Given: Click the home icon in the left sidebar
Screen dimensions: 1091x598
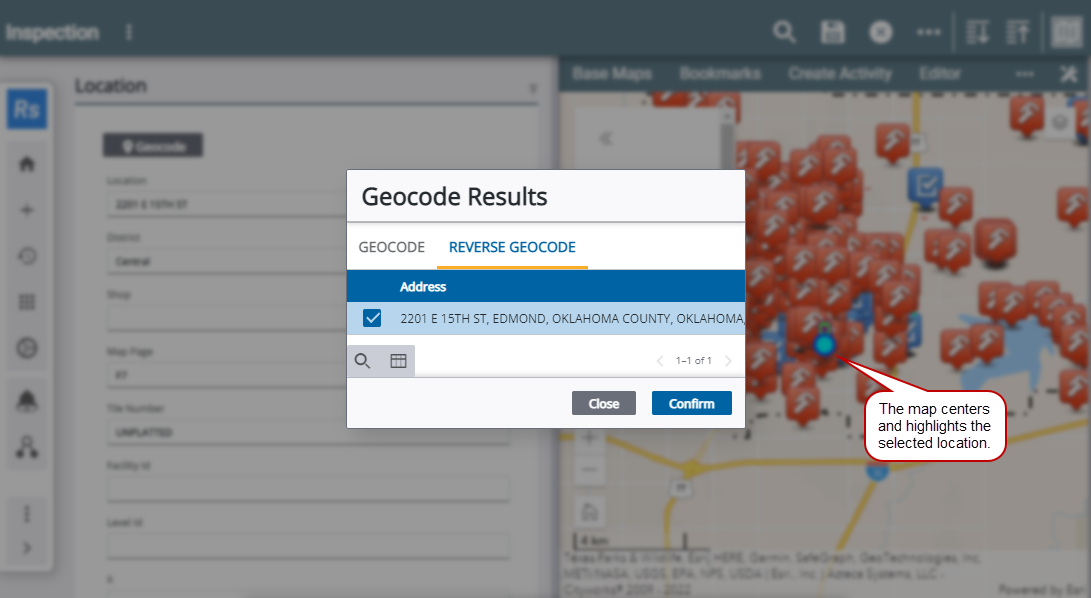Looking at the screenshot, I should [27, 162].
